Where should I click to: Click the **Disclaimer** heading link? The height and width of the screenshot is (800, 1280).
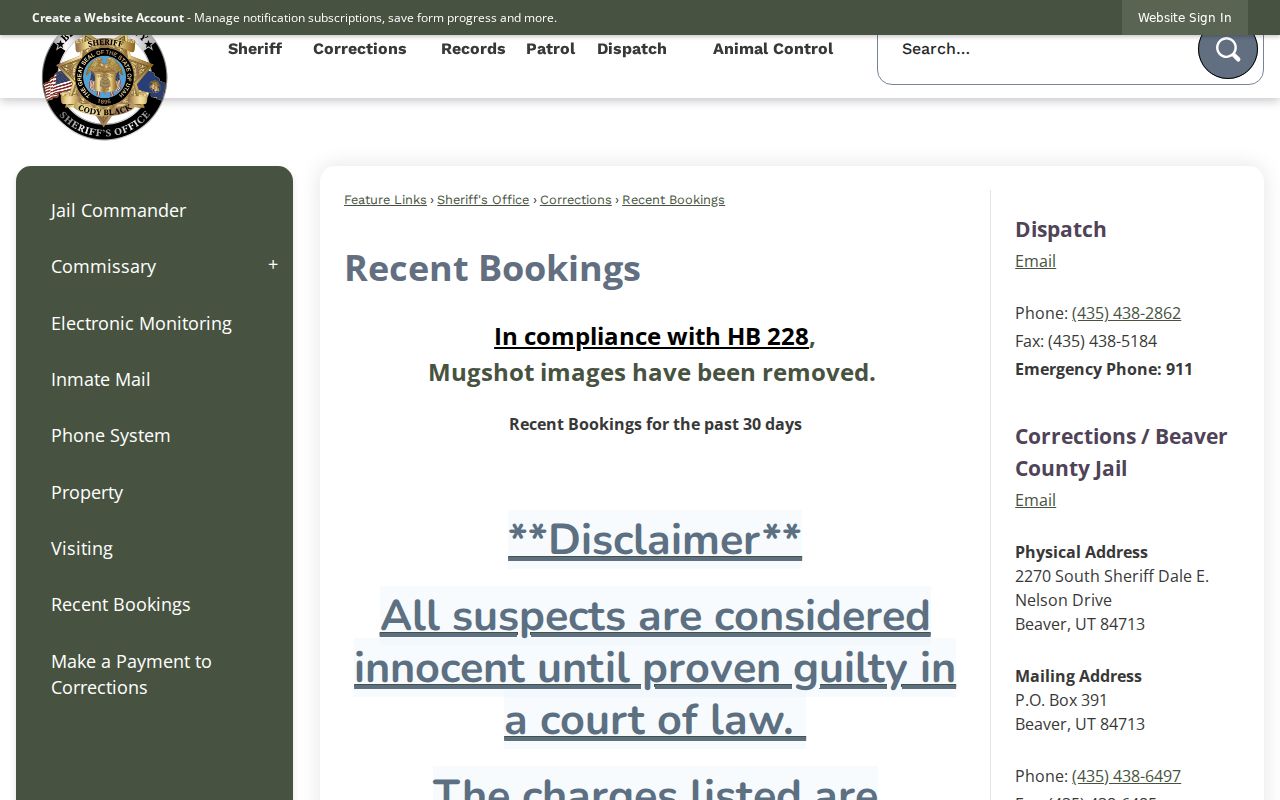tap(655, 539)
